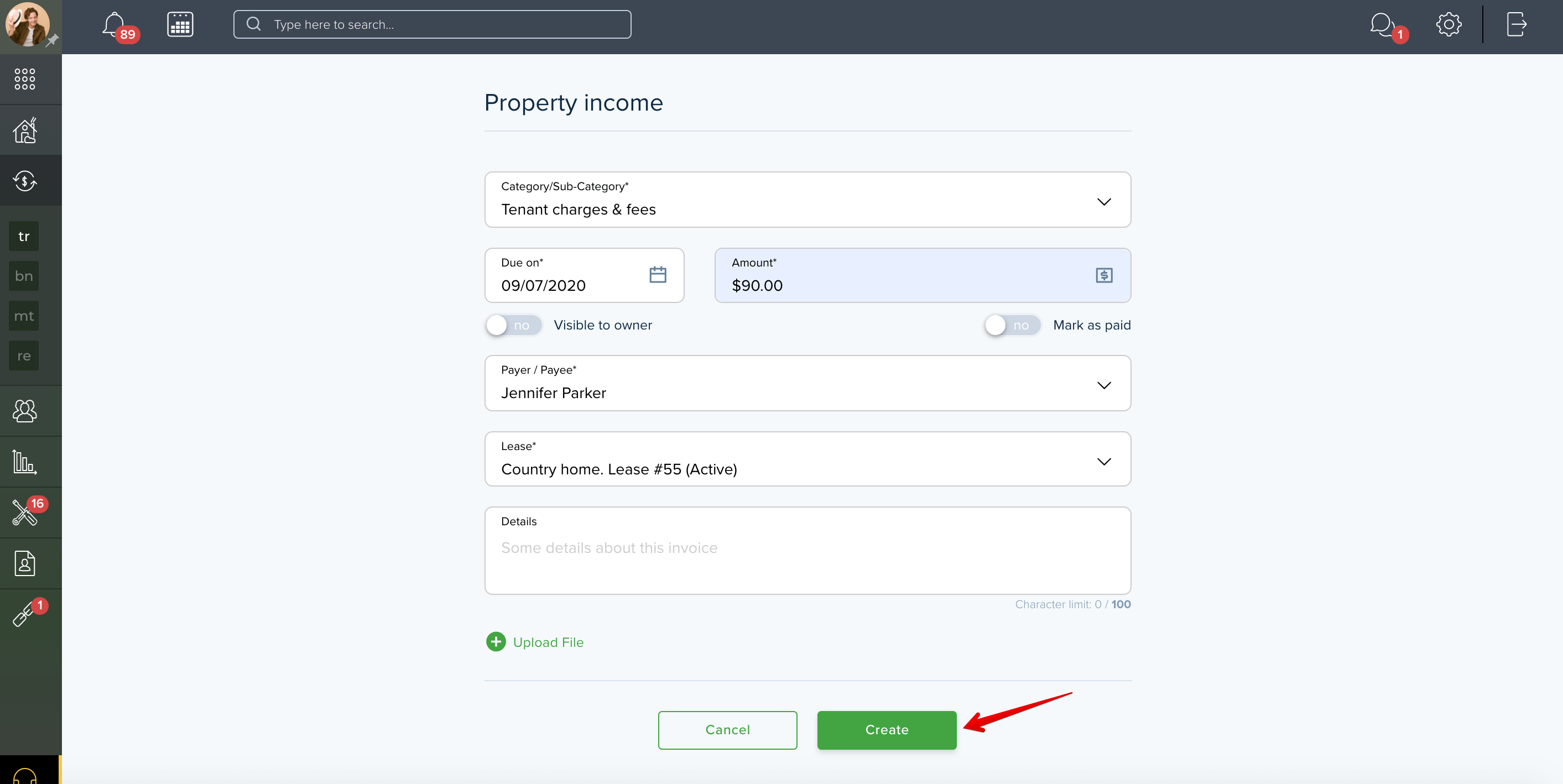Open the maintenance tools icon
This screenshot has height=784, width=1563.
(25, 513)
